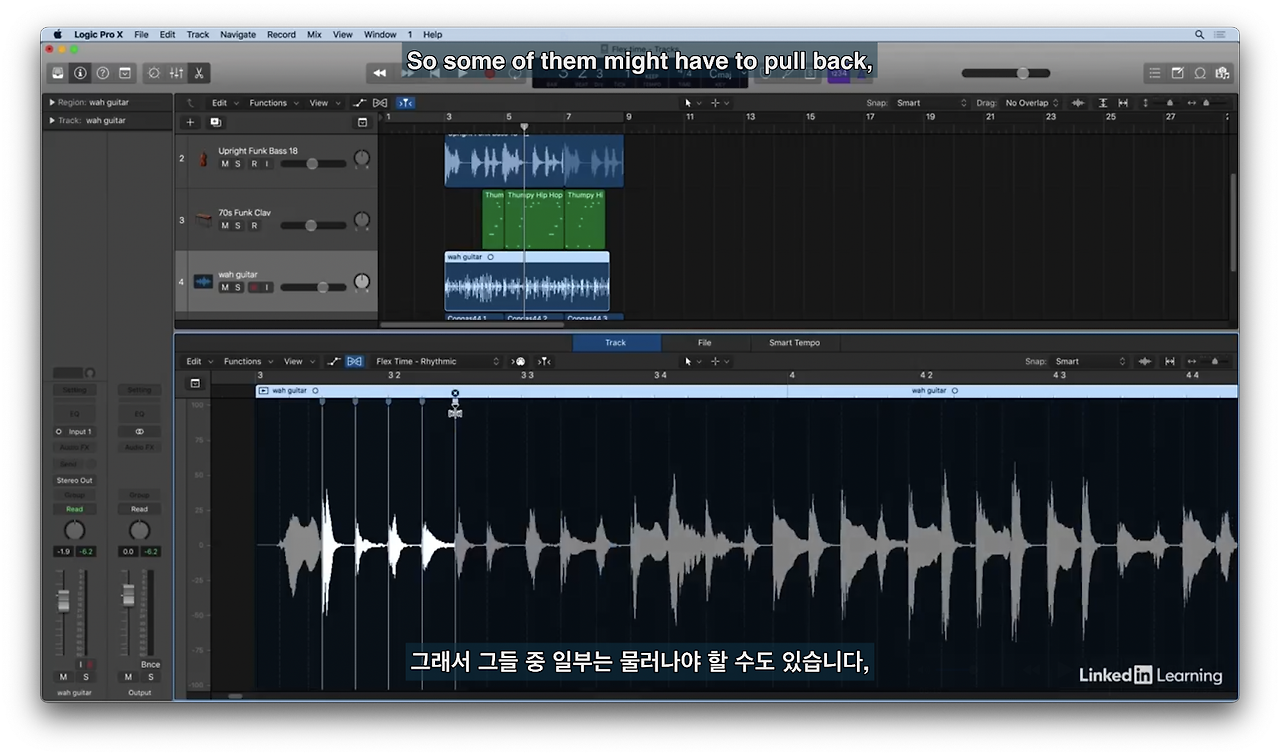Switch to Smart Tempo tab
The height and width of the screenshot is (756, 1280).
[794, 342]
